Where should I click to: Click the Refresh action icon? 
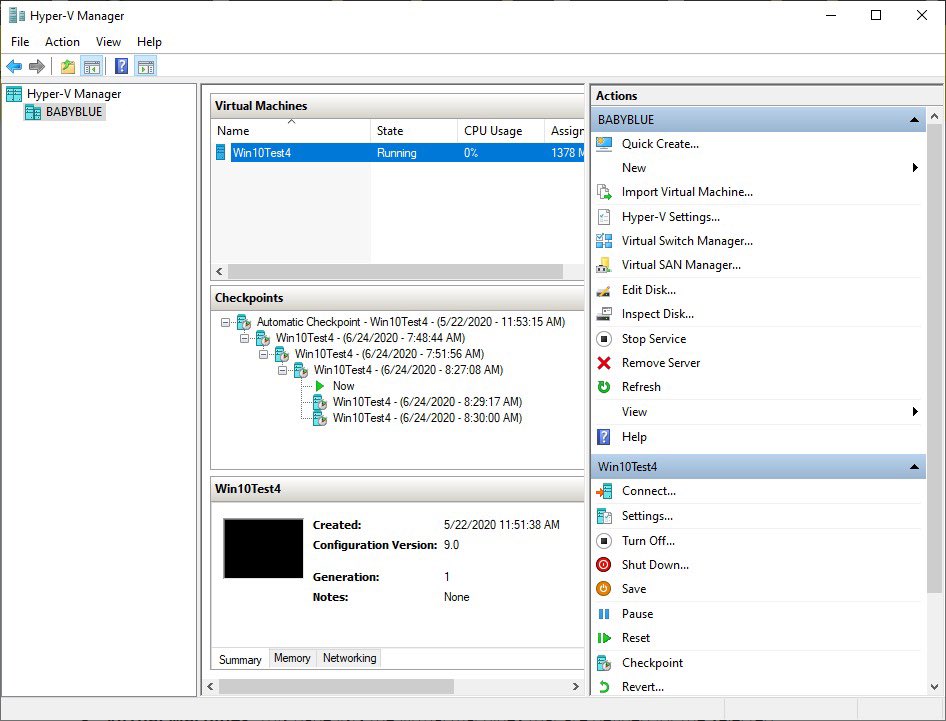click(604, 387)
